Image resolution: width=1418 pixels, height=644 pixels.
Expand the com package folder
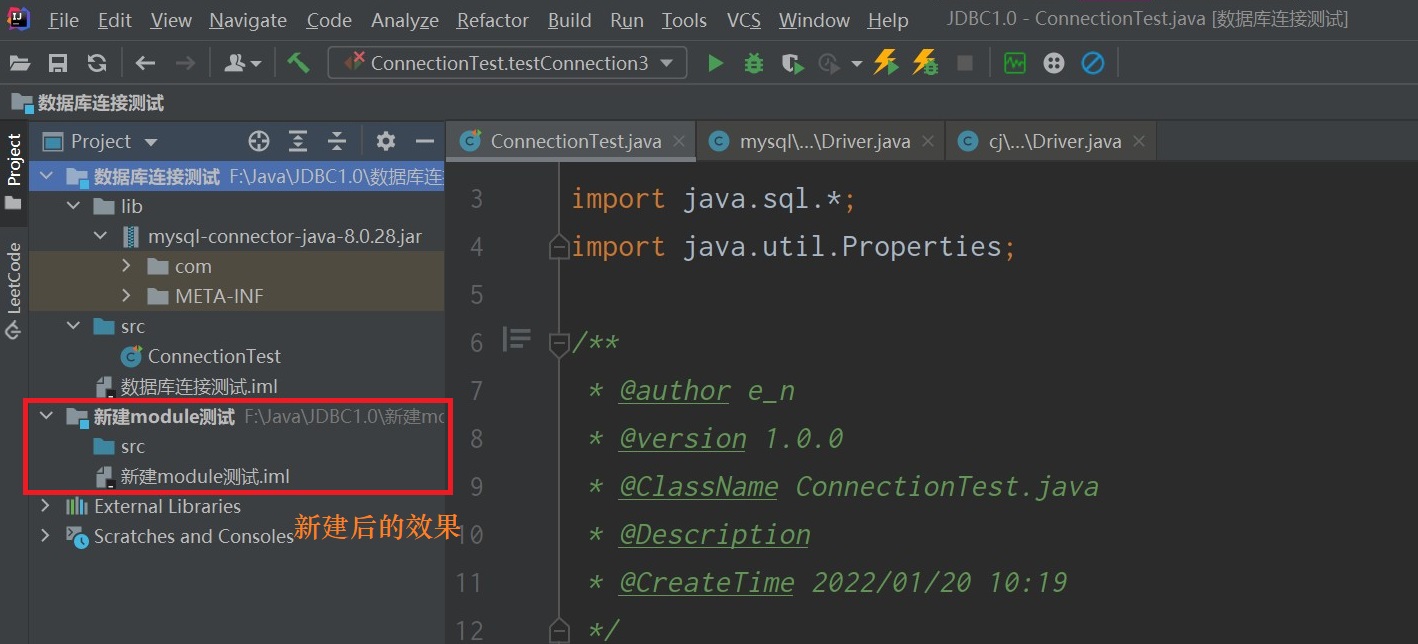coord(126,266)
